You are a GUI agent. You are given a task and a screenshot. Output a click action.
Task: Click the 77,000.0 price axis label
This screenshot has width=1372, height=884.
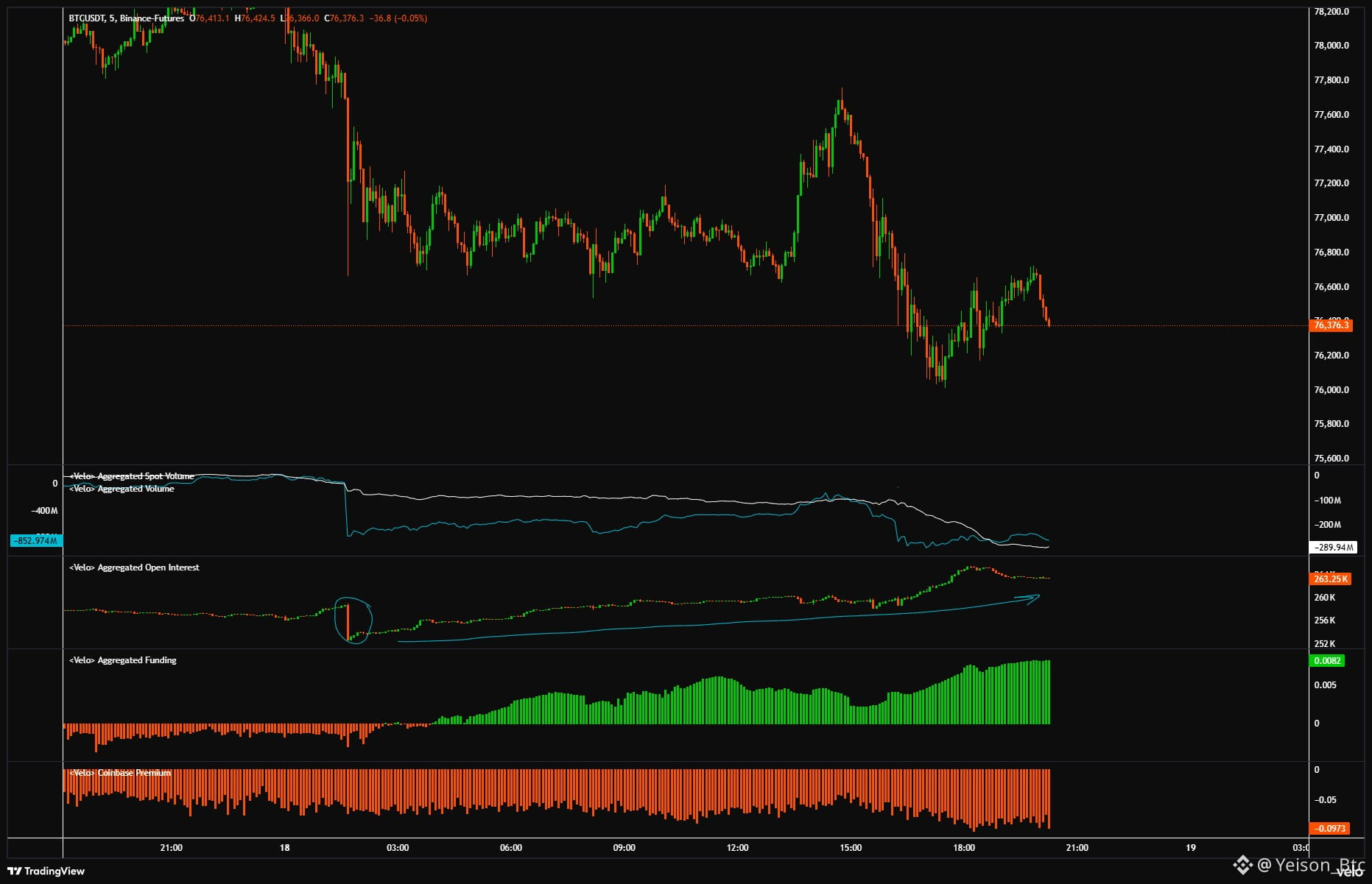[x=1331, y=218]
